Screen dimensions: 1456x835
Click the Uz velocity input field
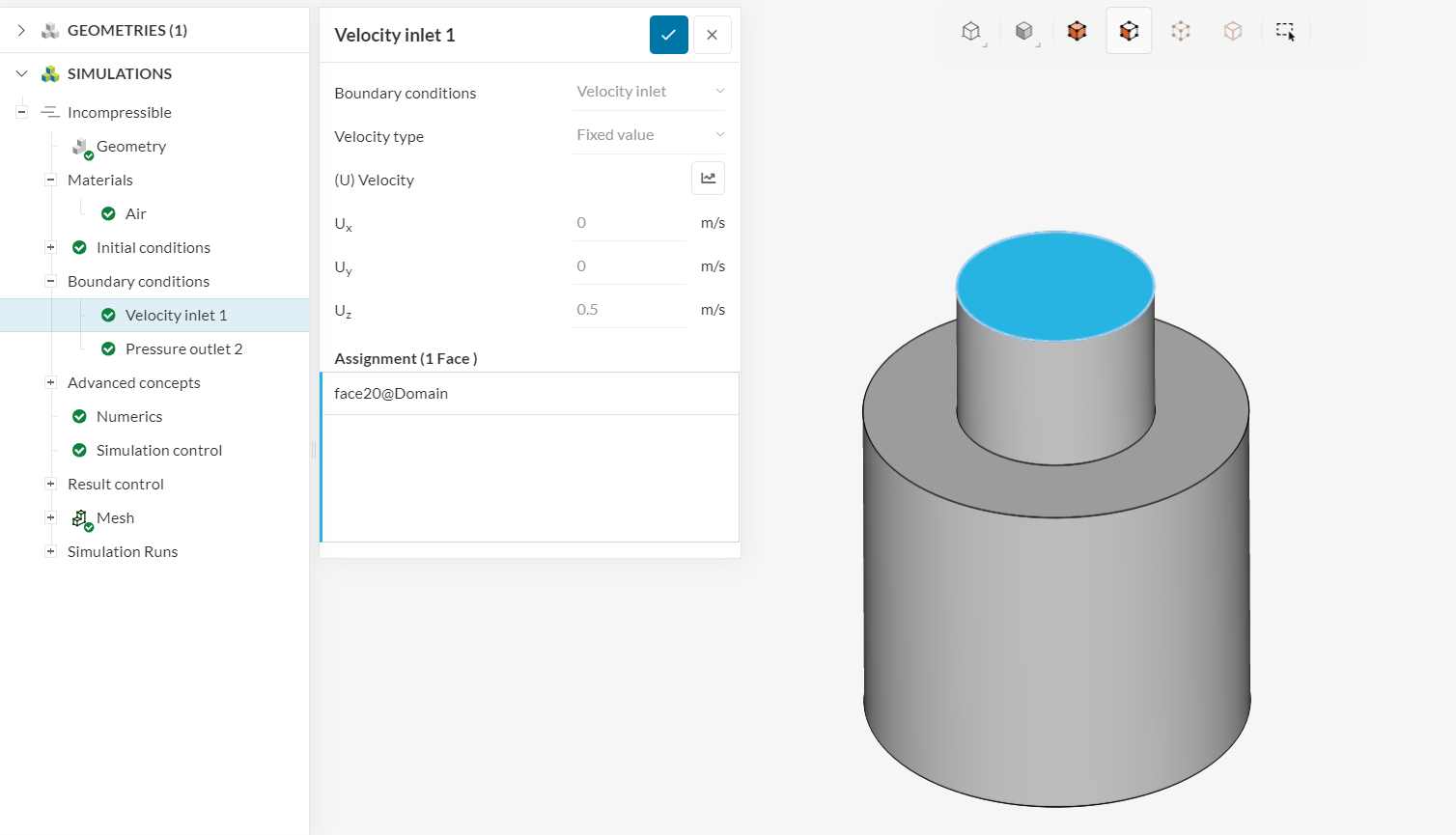(629, 310)
